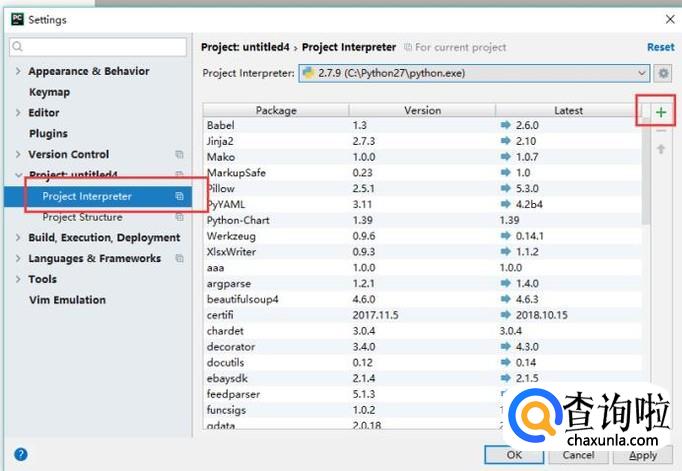Sort by the Version column header
Image resolution: width=682 pixels, height=471 pixels.
tap(422, 110)
